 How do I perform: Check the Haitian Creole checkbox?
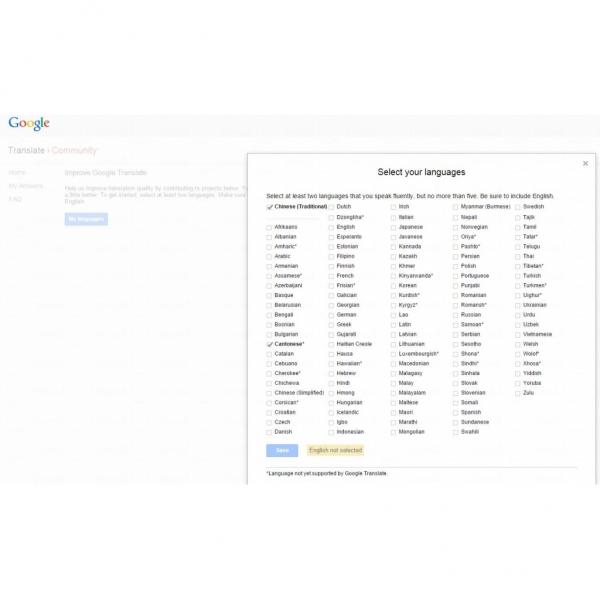coord(331,344)
